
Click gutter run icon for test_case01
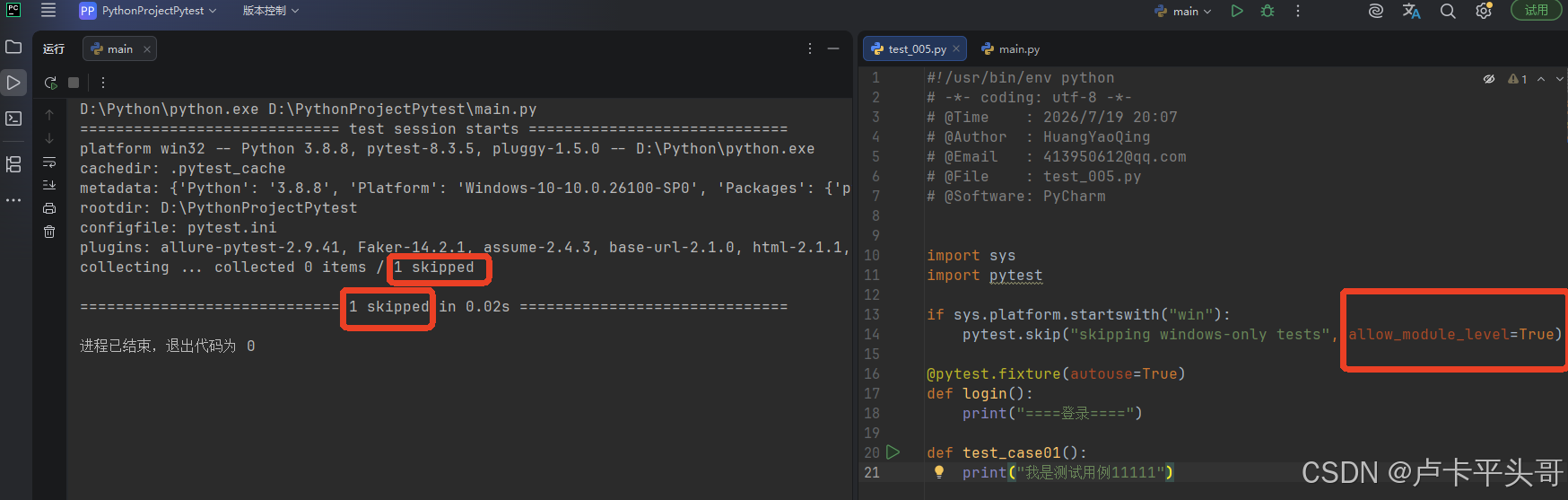pos(893,452)
